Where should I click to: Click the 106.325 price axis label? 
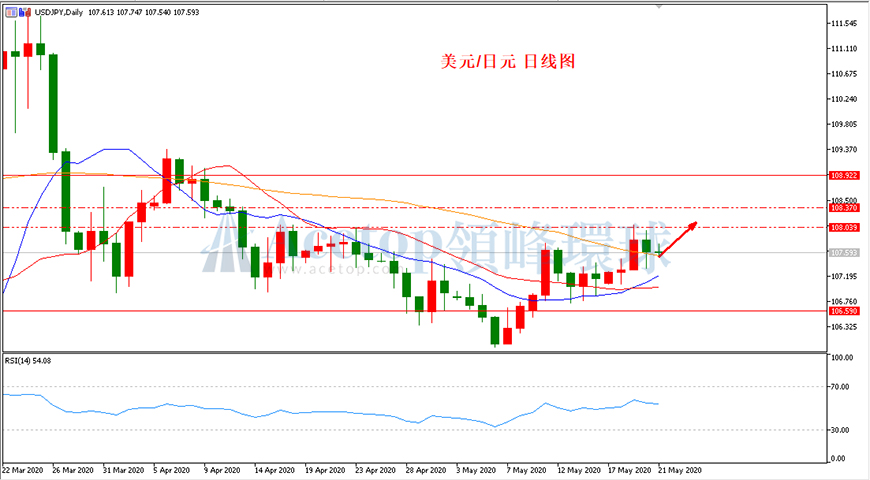844,327
